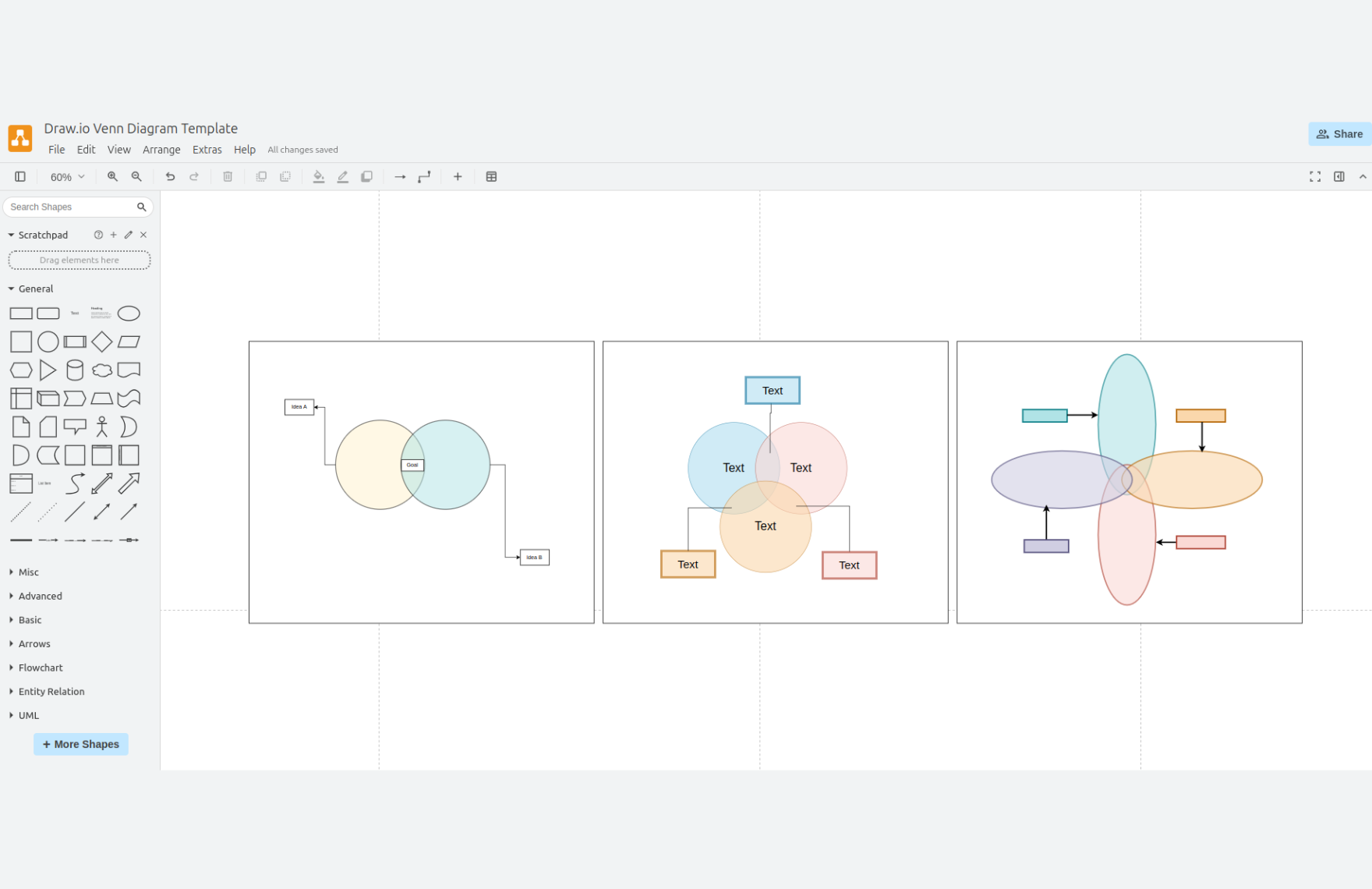Select the Ellipse shape in General
The image size is (1372, 889).
[129, 313]
